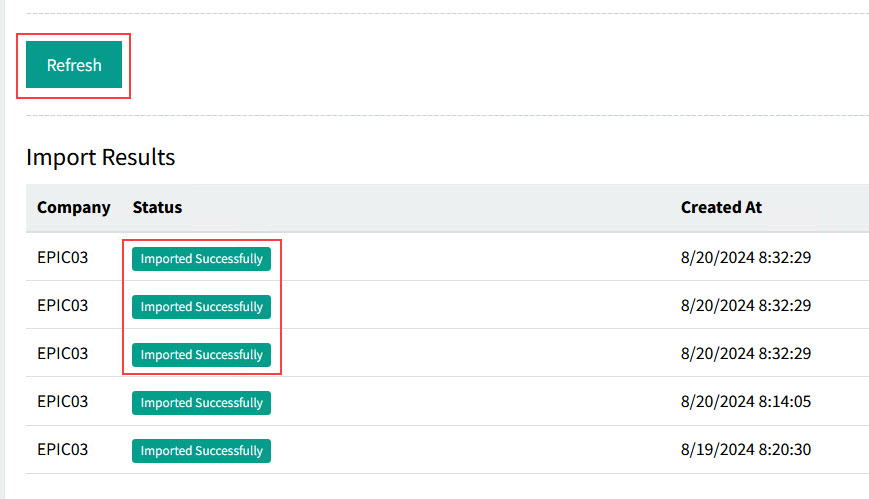Select the Created At column header

click(x=721, y=208)
